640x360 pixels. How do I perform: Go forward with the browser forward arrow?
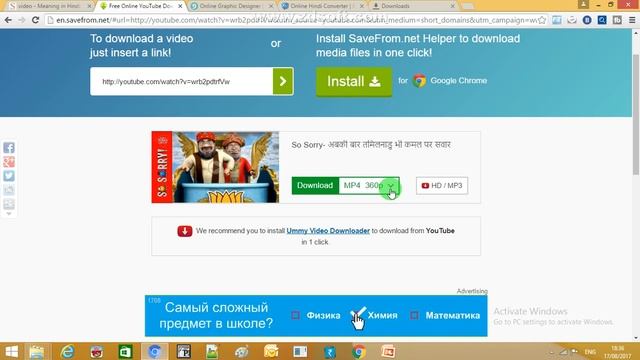22,20
